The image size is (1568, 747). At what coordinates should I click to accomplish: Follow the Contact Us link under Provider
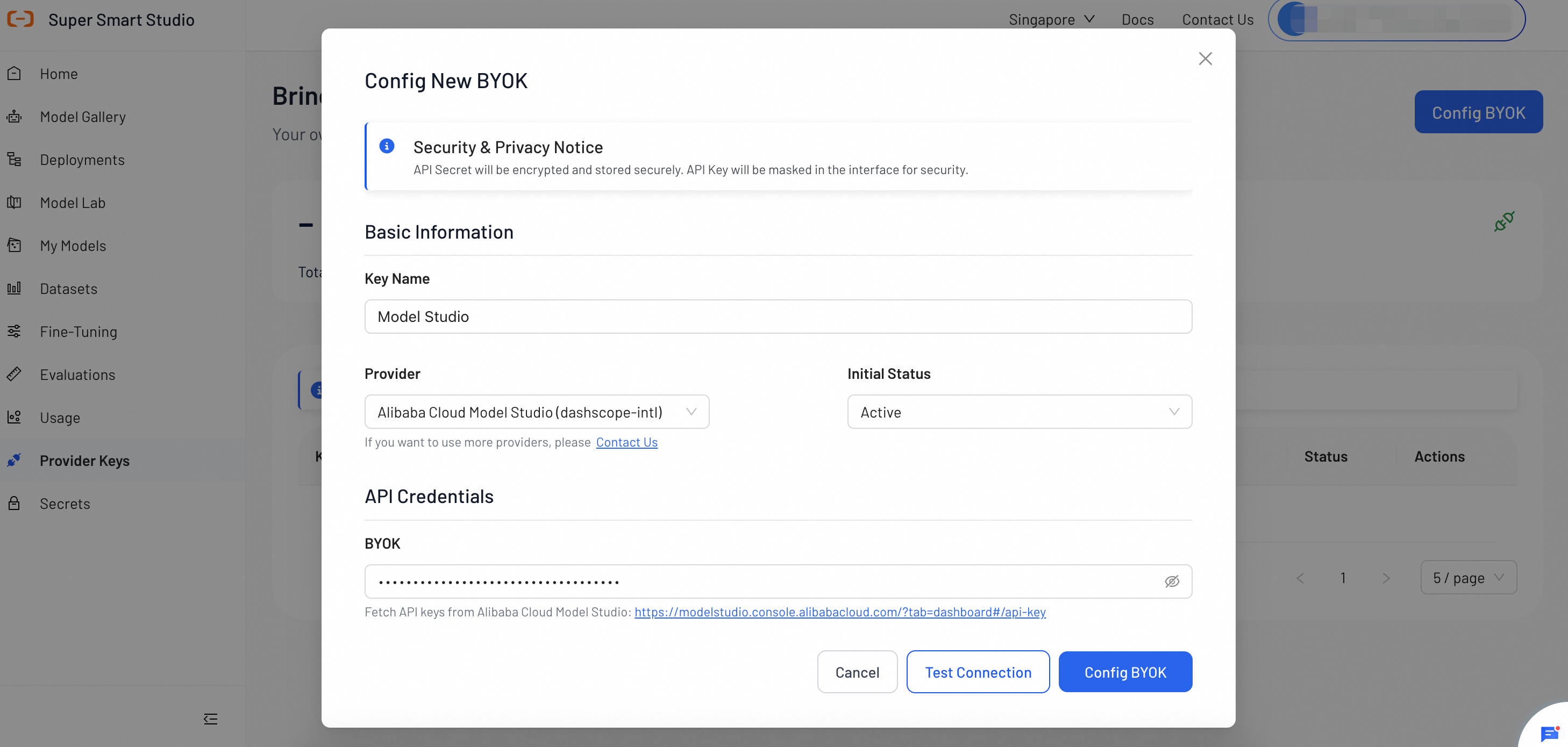pos(626,442)
